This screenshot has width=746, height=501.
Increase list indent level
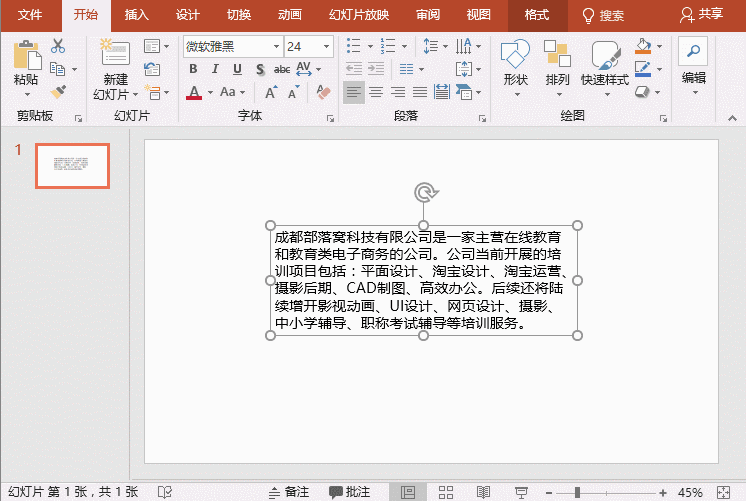(x=376, y=69)
